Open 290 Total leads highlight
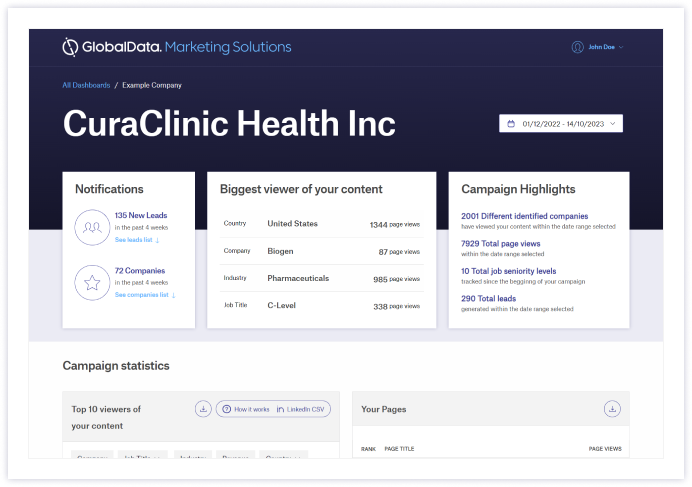This screenshot has width=692, height=487. tap(489, 298)
